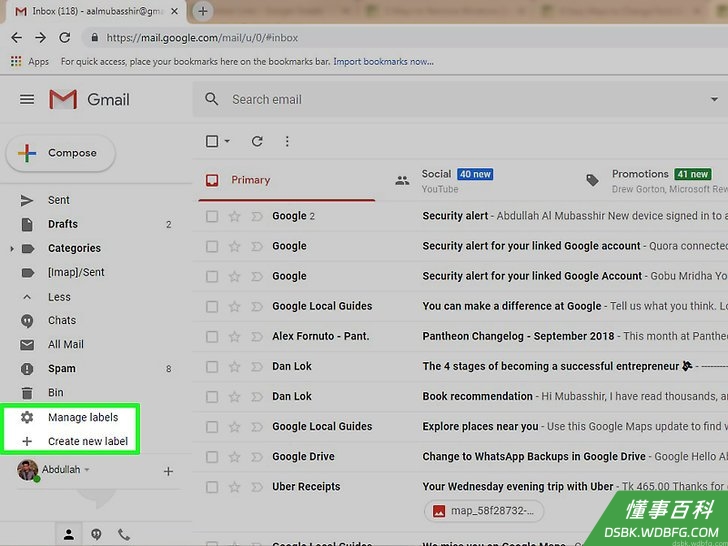Open the All Mail folder
This screenshot has width=728, height=546.
65,345
